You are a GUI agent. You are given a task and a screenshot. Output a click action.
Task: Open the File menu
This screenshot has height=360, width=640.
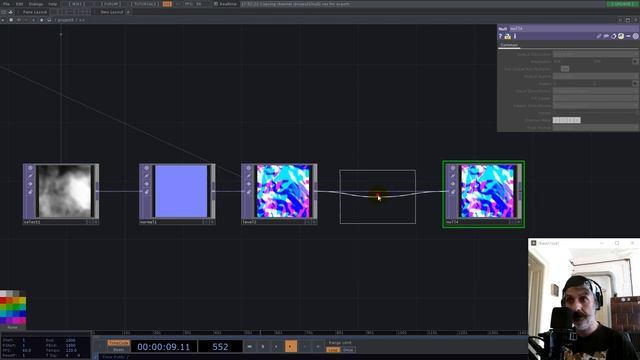pyautogui.click(x=7, y=4)
